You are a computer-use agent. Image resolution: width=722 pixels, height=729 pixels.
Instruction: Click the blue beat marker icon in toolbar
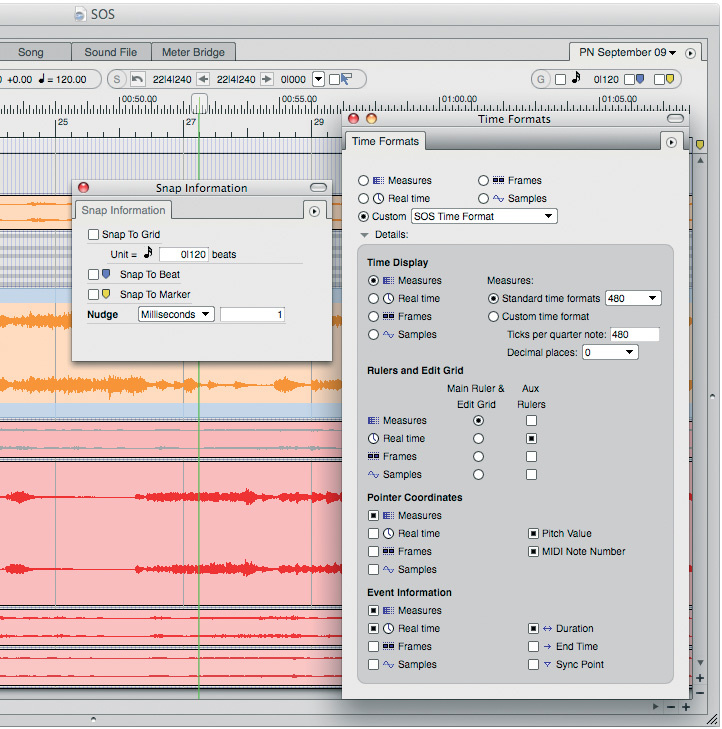(x=640, y=79)
